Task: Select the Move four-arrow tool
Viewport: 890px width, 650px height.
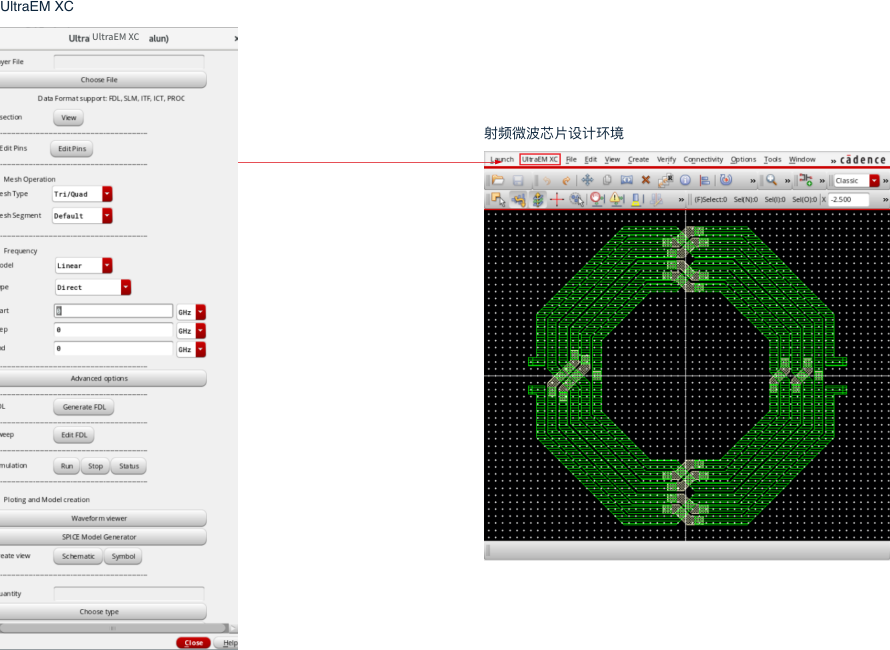Action: [587, 181]
